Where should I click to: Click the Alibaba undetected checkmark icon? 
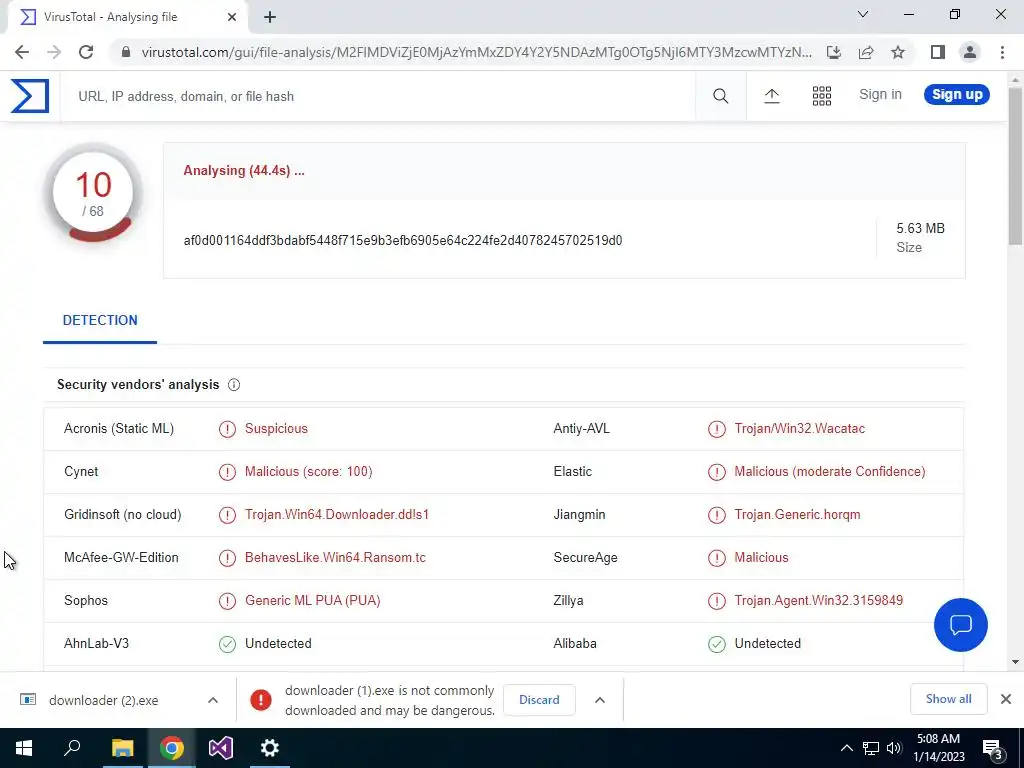(x=716, y=644)
